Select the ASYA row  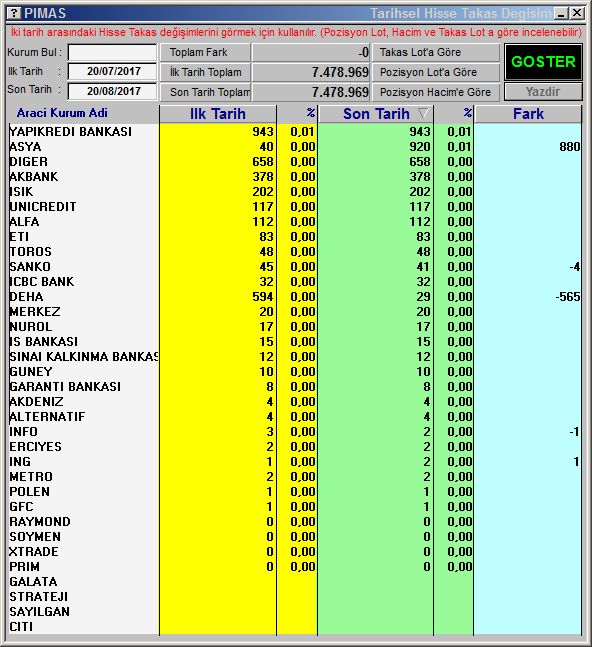[295, 146]
